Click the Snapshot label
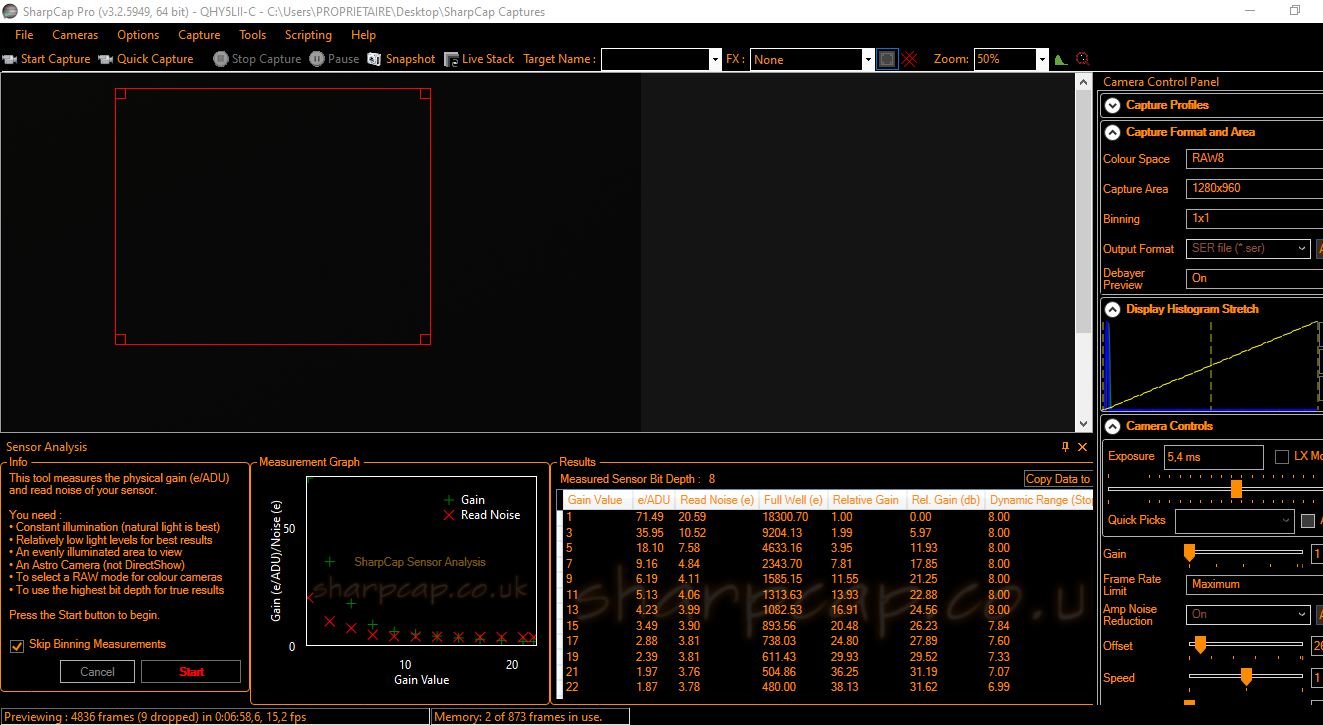 coord(410,59)
